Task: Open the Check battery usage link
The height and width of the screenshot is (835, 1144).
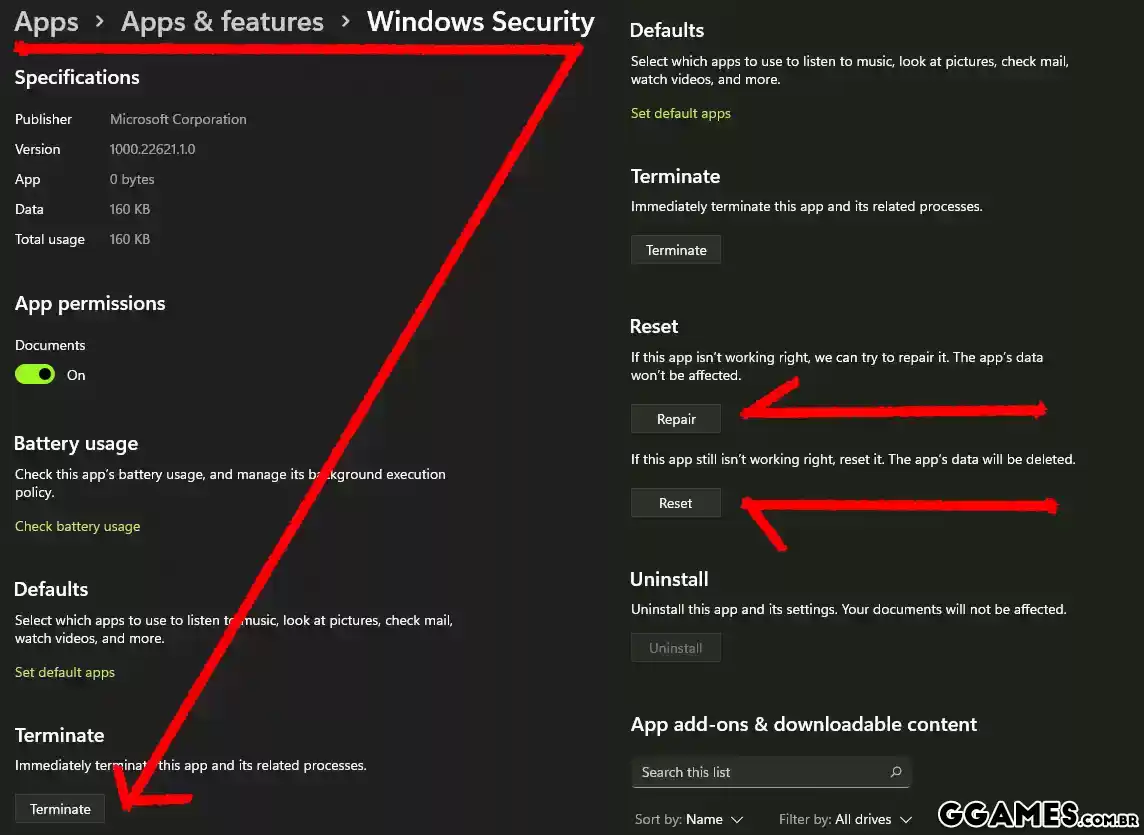Action: pyautogui.click(x=77, y=526)
